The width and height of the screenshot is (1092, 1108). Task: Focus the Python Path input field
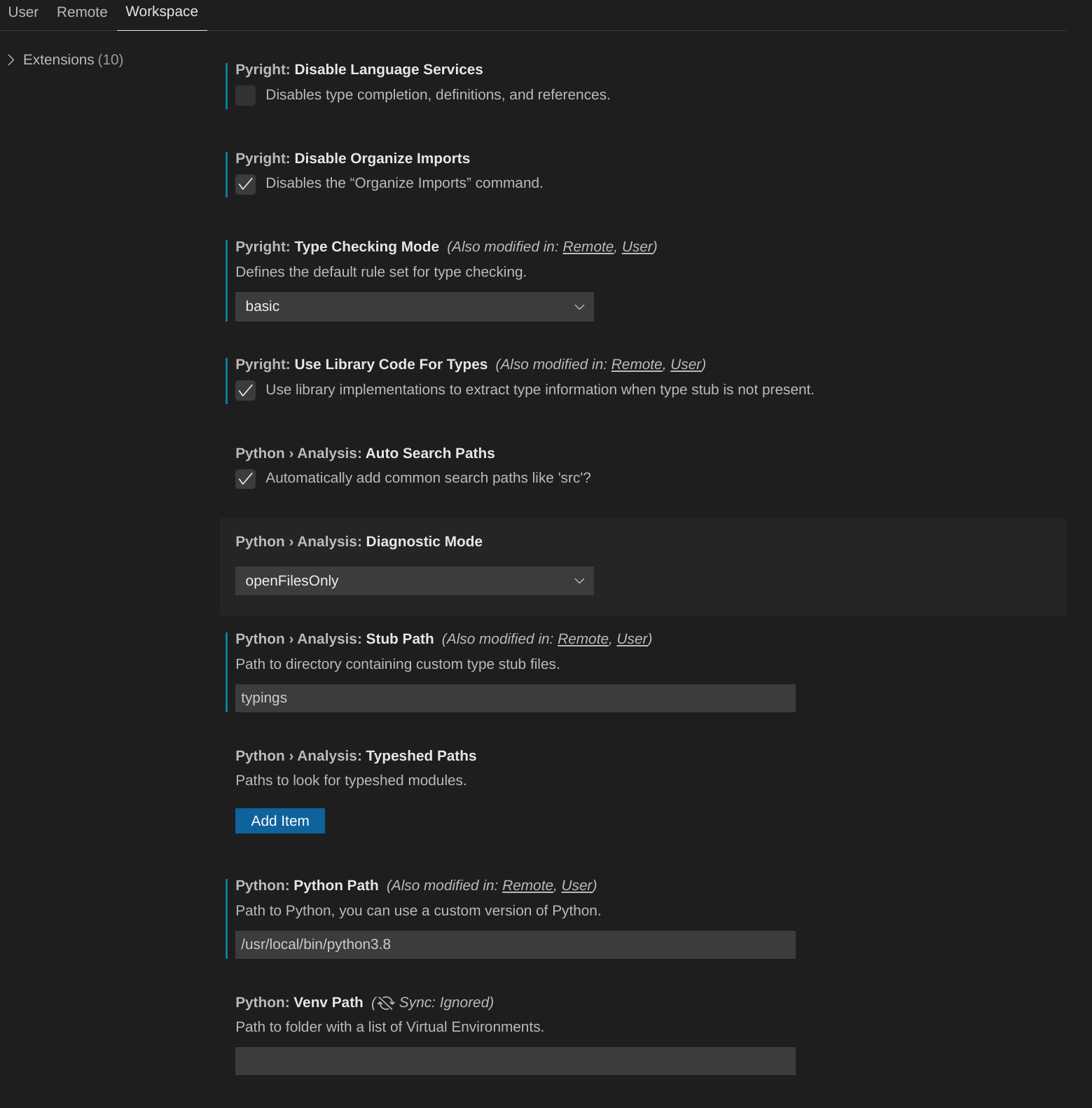coord(516,945)
